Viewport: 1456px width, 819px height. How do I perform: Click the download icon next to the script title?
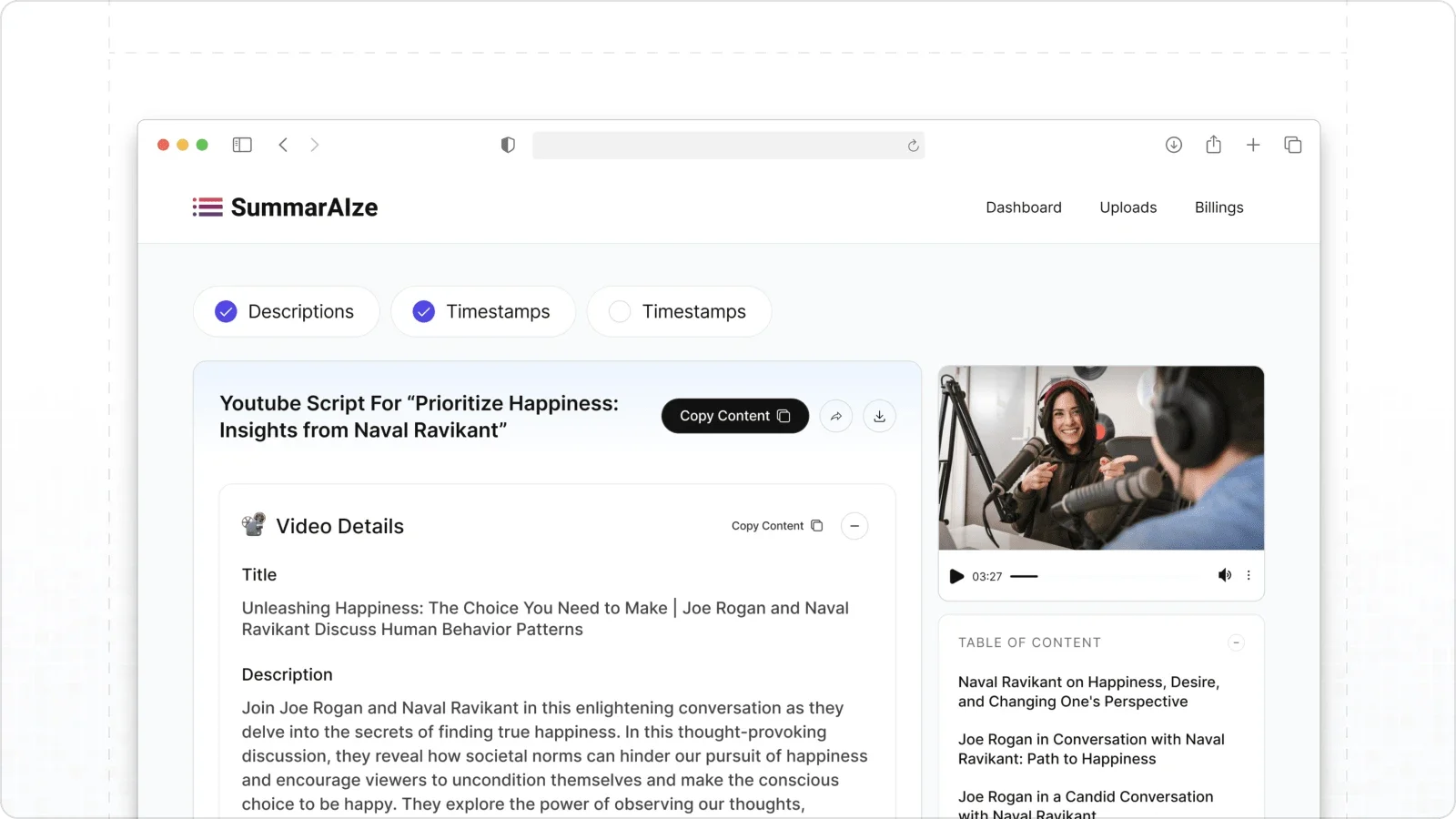(x=879, y=416)
